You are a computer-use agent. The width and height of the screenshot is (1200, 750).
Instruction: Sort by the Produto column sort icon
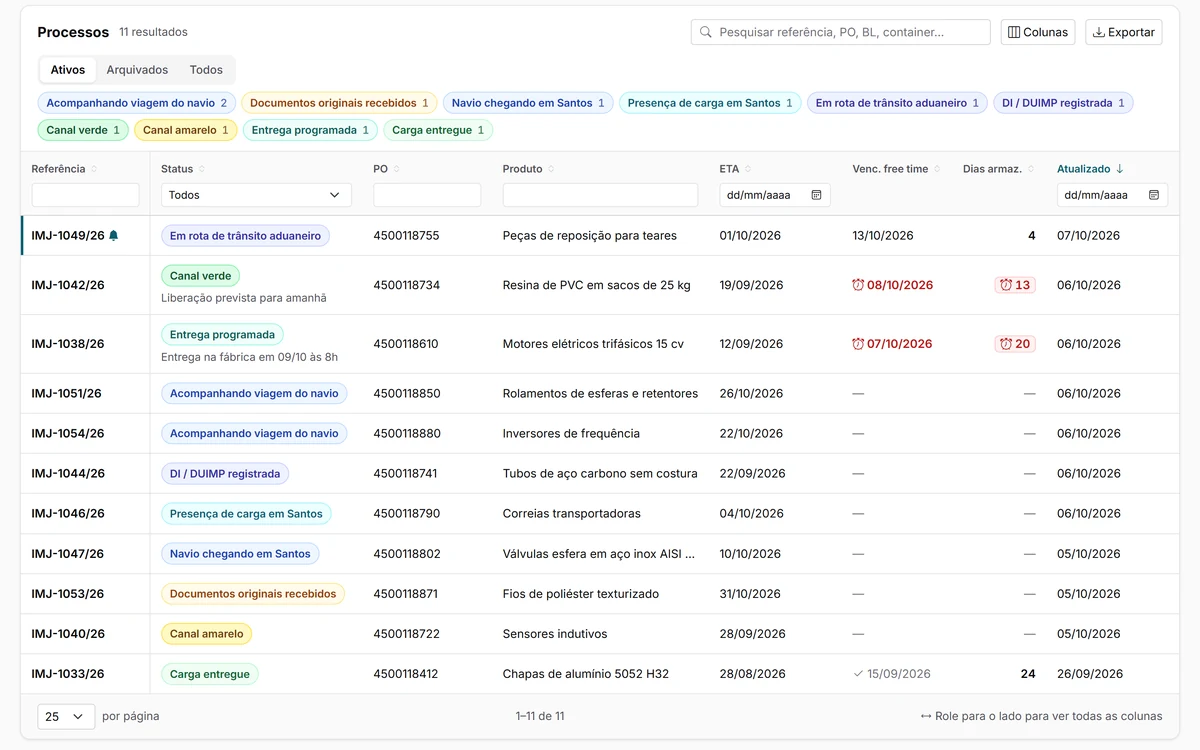click(551, 169)
